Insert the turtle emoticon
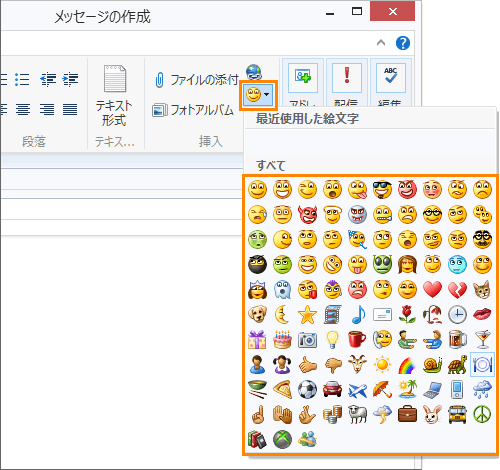This screenshot has width=500, height=470. [457, 365]
